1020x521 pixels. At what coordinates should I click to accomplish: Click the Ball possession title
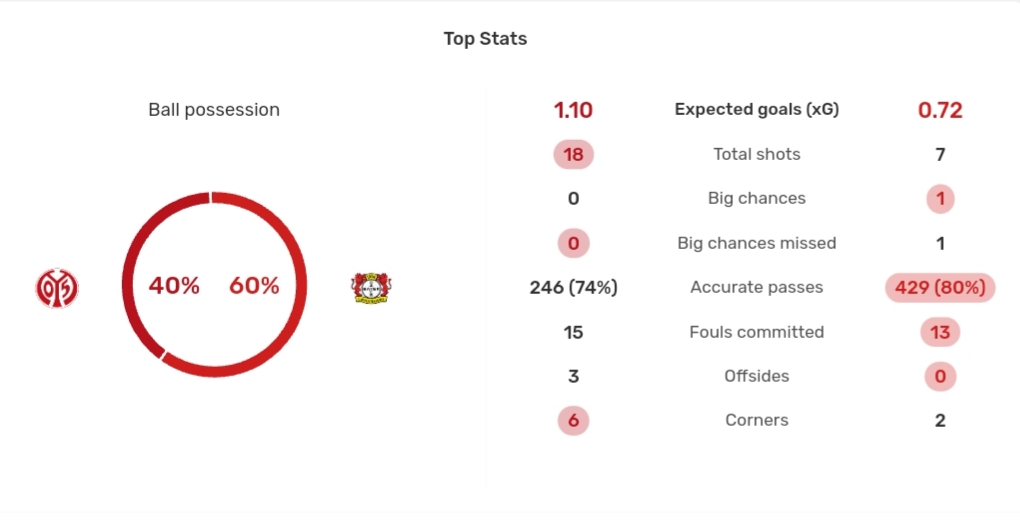(x=214, y=110)
